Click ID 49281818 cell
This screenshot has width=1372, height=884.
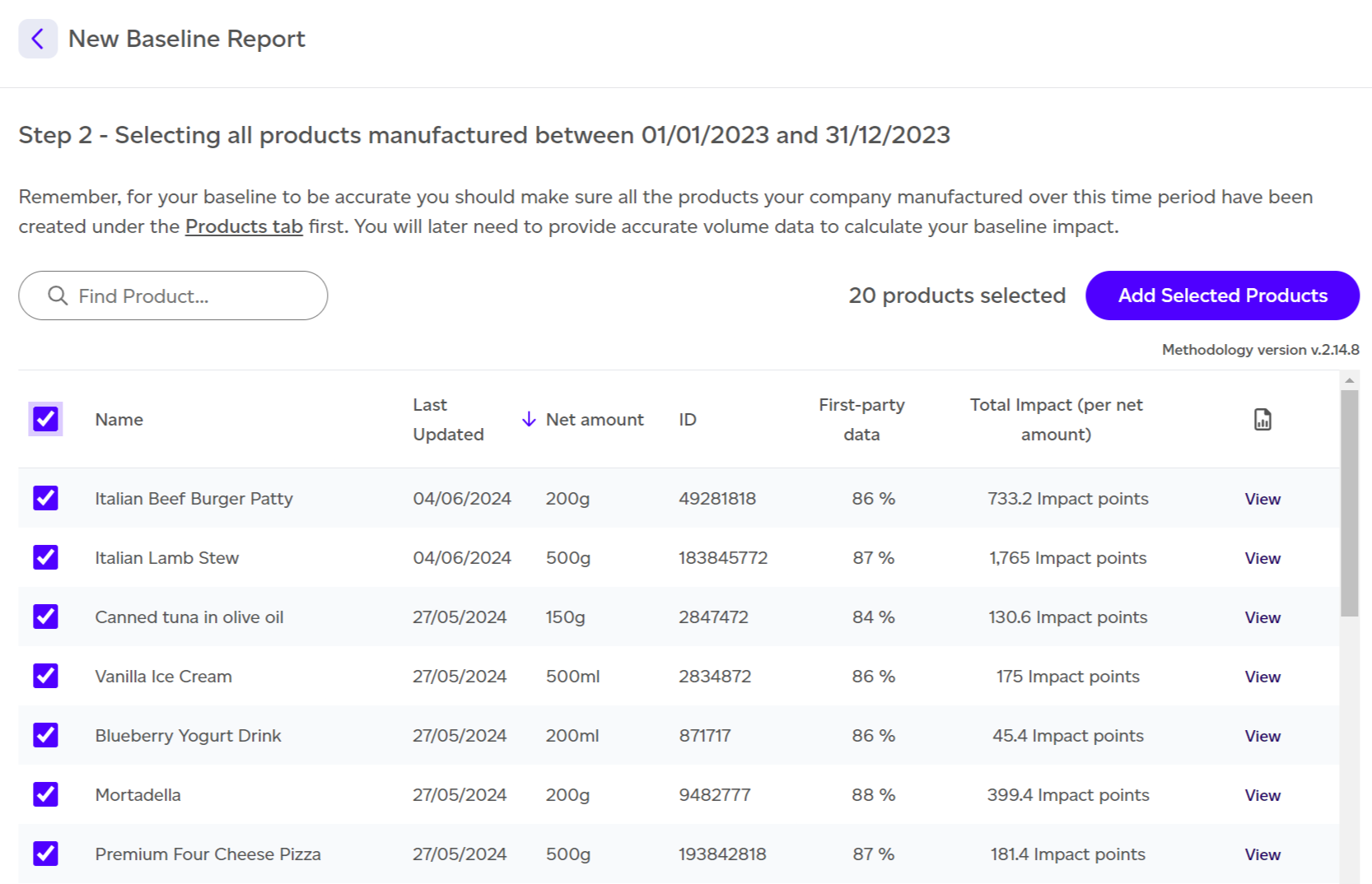tap(717, 499)
